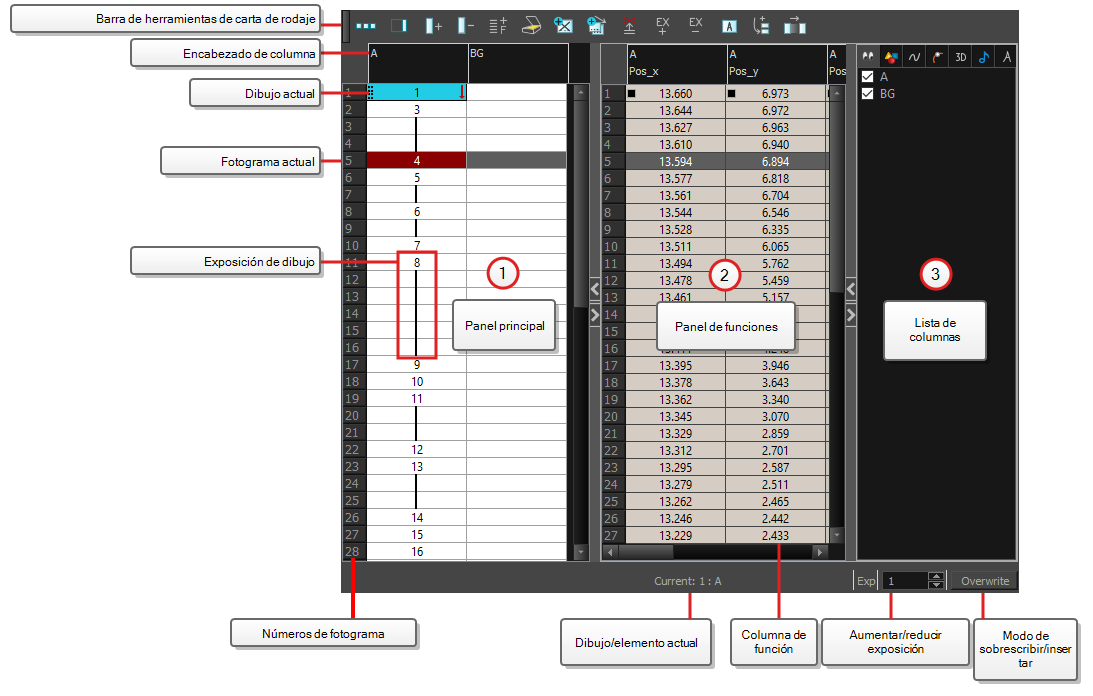Image resolution: width=1093 pixels, height=696 pixels.
Task: Click the scanner drawing icon in toolbar
Action: pos(531,27)
